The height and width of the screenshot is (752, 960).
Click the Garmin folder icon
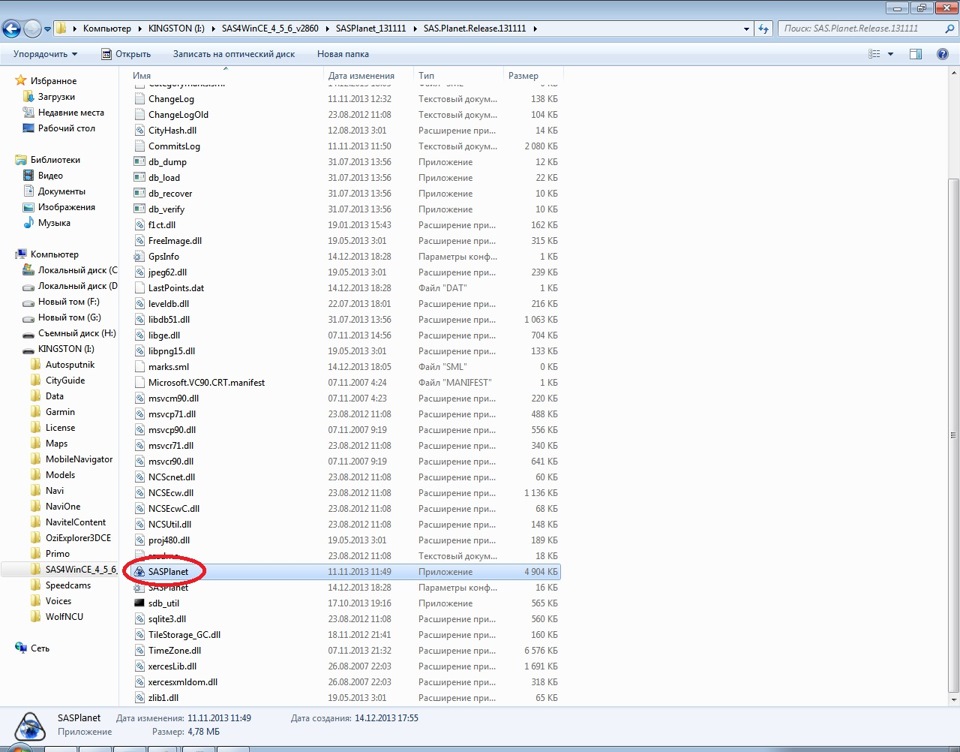click(36, 412)
